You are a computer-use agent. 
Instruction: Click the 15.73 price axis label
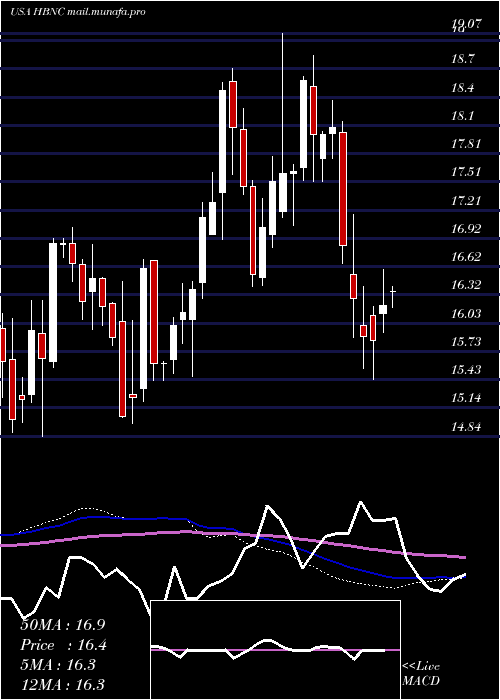[465, 342]
